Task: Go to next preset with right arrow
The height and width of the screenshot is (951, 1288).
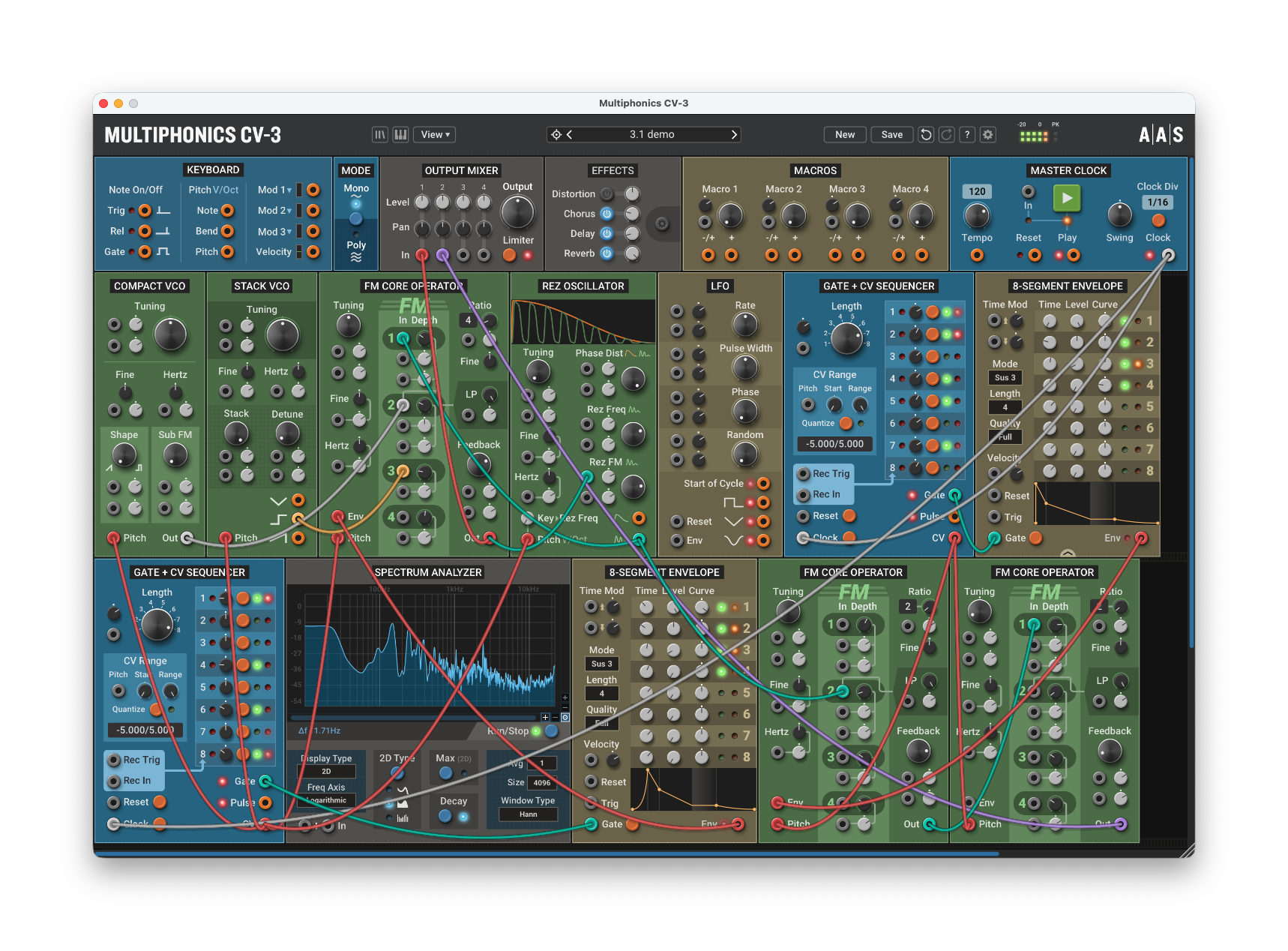Action: (734, 135)
